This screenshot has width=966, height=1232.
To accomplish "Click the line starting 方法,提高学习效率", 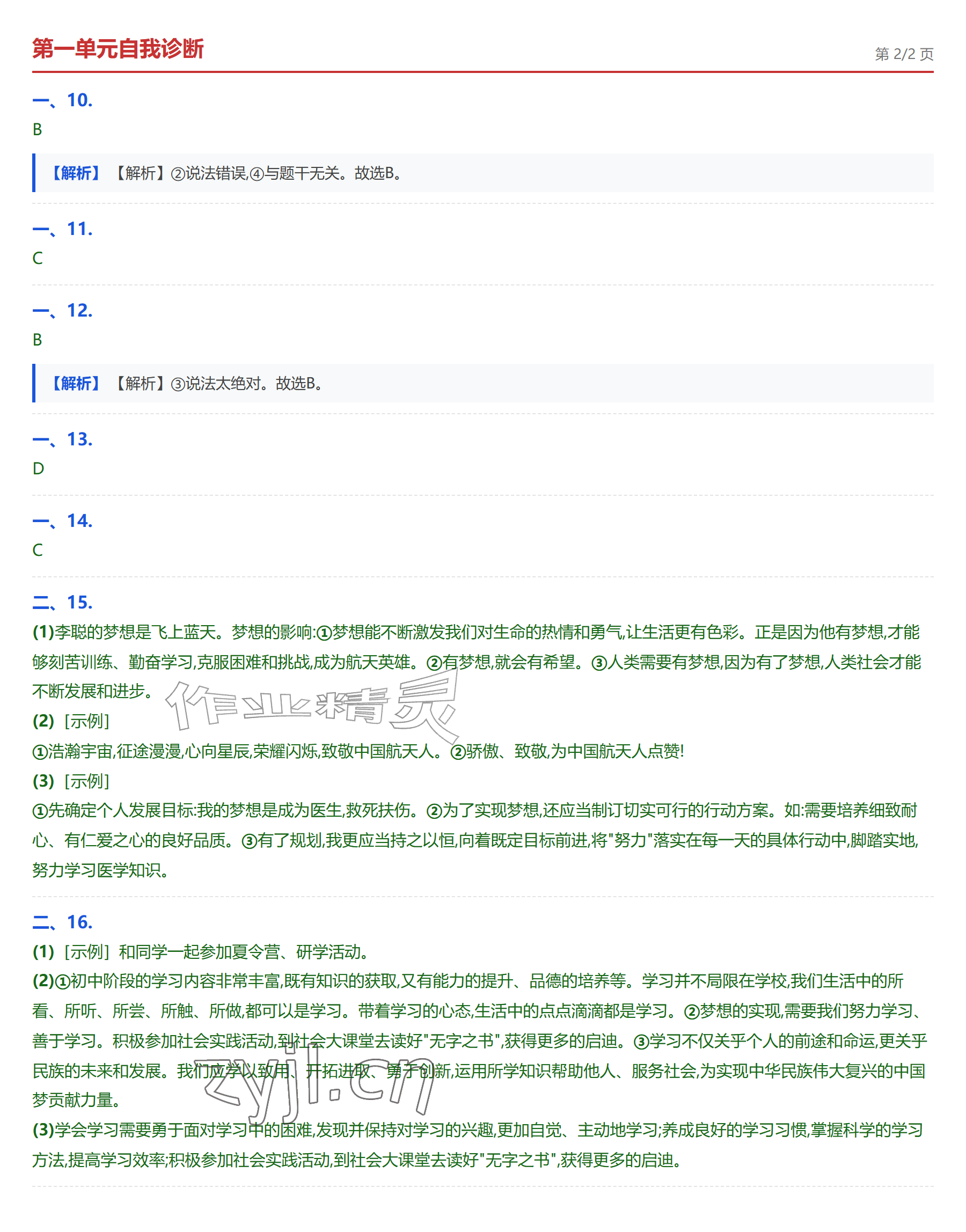I will [x=357, y=1161].
